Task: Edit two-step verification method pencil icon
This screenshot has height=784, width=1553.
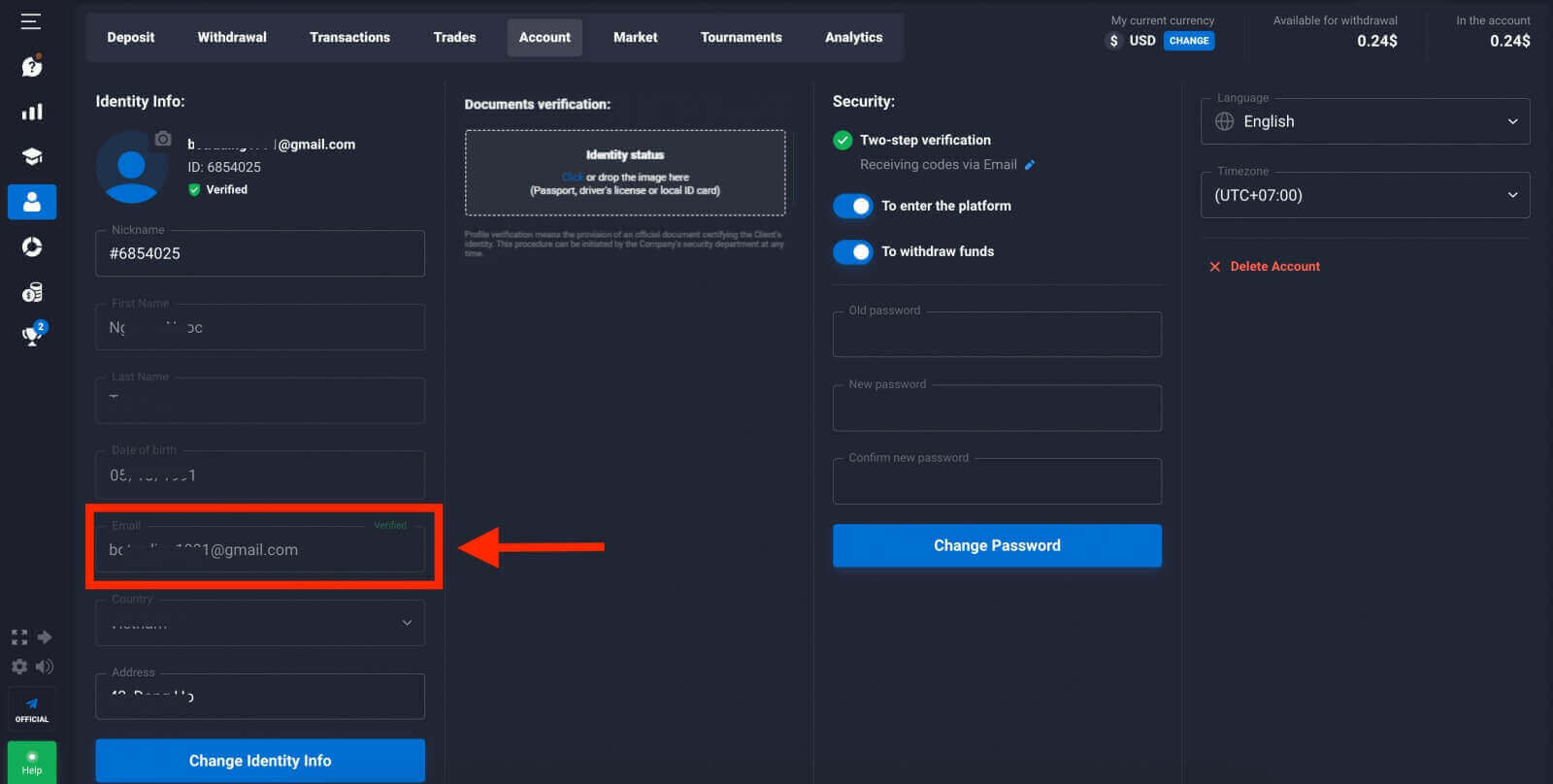Action: coord(1030,165)
